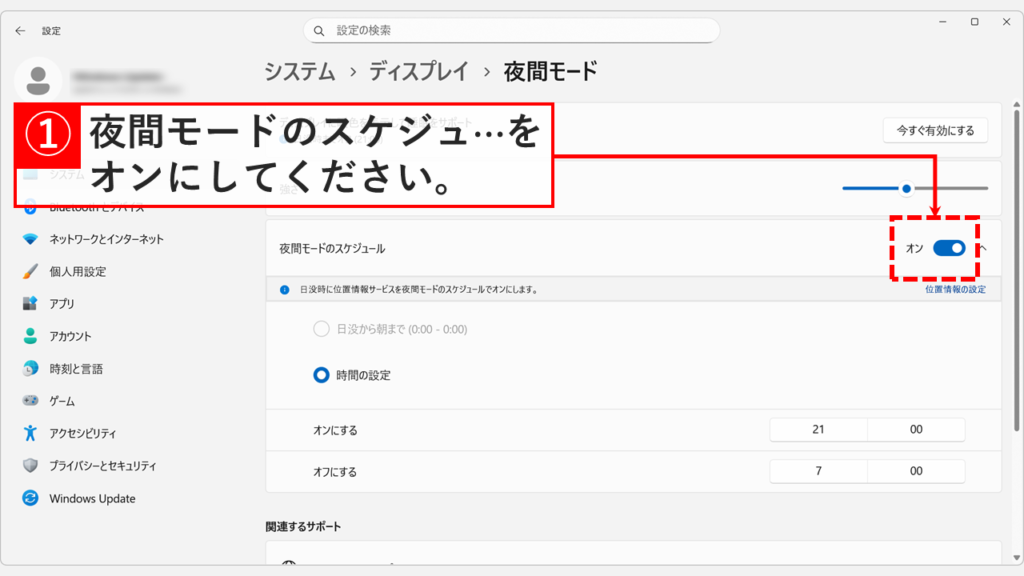This screenshot has height=576, width=1024.
Task: Select the 日没から朝まで option
Action: [322, 328]
